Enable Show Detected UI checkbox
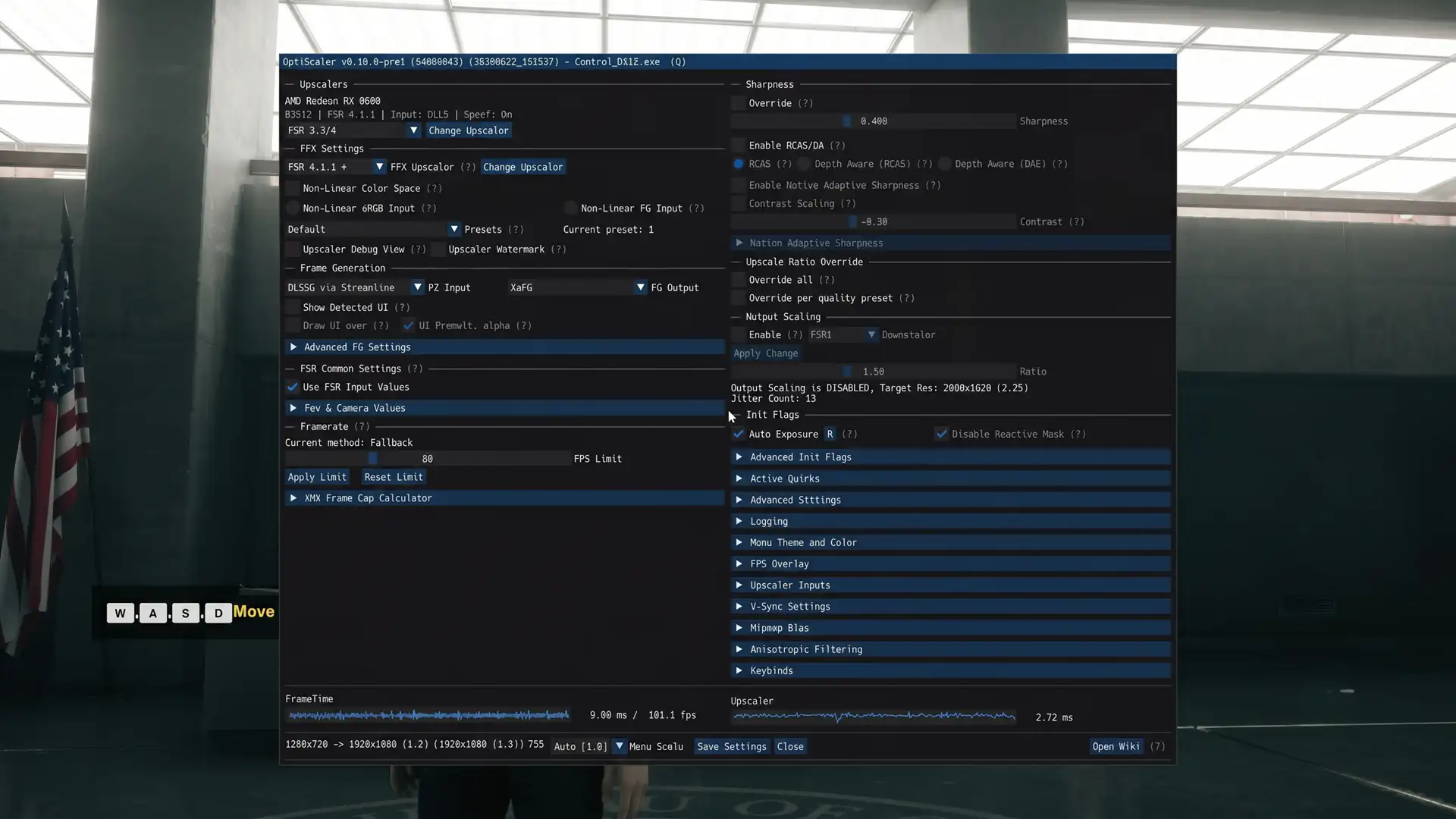This screenshot has width=1456, height=819. 293,307
